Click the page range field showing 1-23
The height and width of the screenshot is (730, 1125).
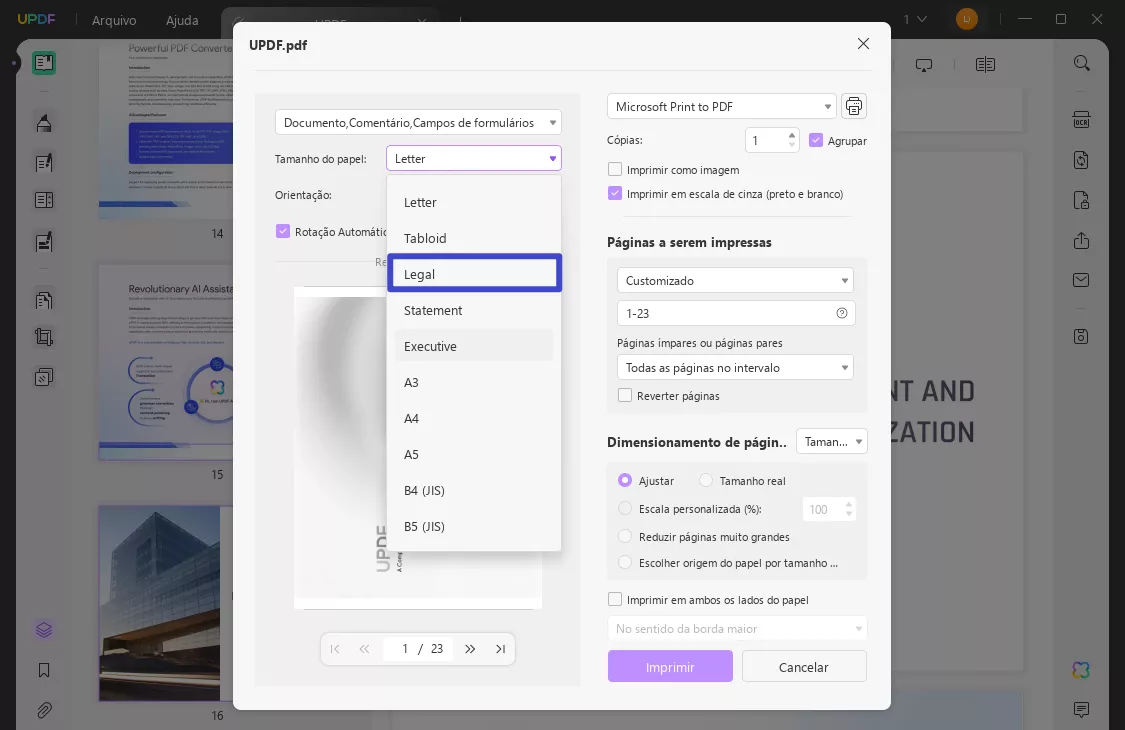pyautogui.click(x=735, y=313)
